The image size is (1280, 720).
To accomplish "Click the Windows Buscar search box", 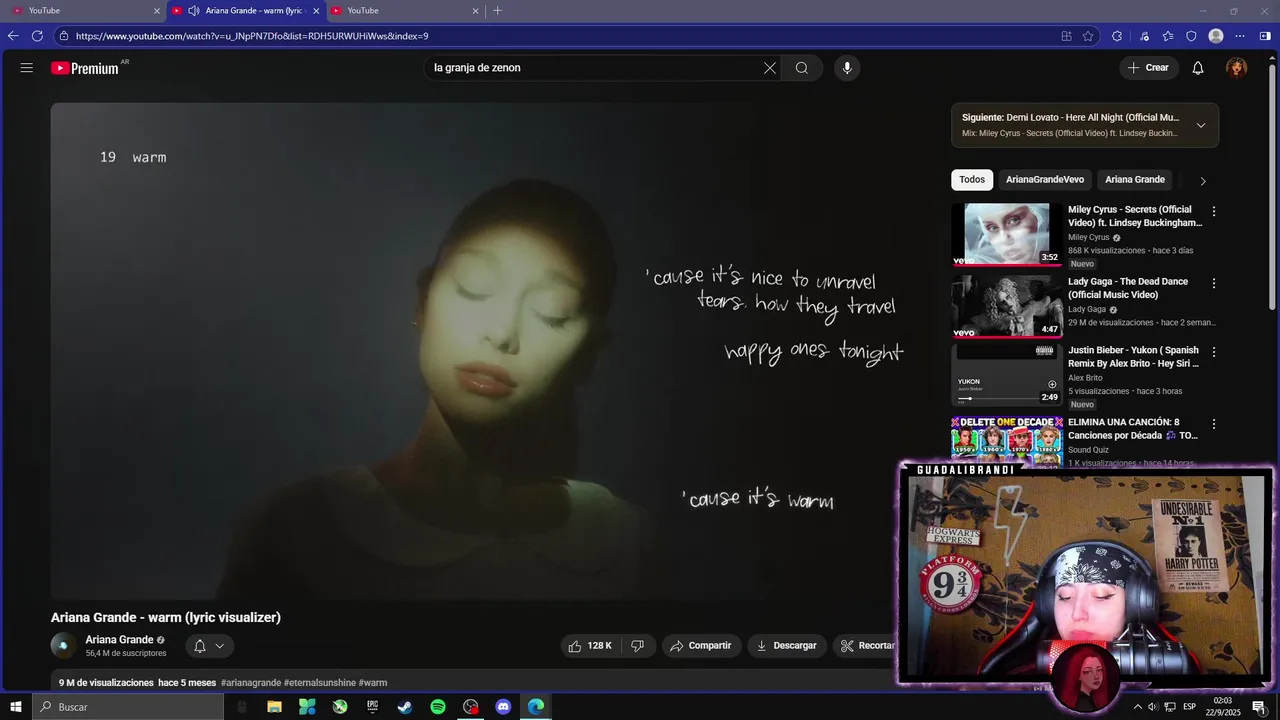I will coord(128,707).
